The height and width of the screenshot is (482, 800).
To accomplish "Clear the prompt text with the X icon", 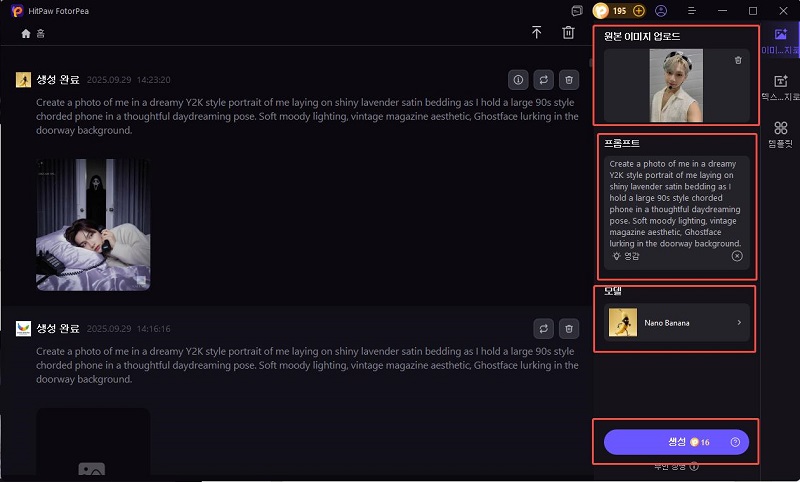I will (x=737, y=256).
